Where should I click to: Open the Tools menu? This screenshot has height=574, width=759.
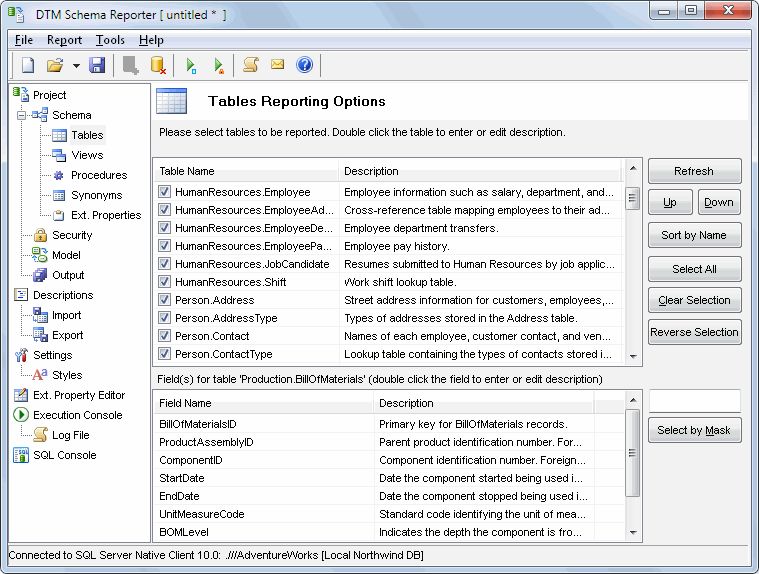(x=110, y=40)
